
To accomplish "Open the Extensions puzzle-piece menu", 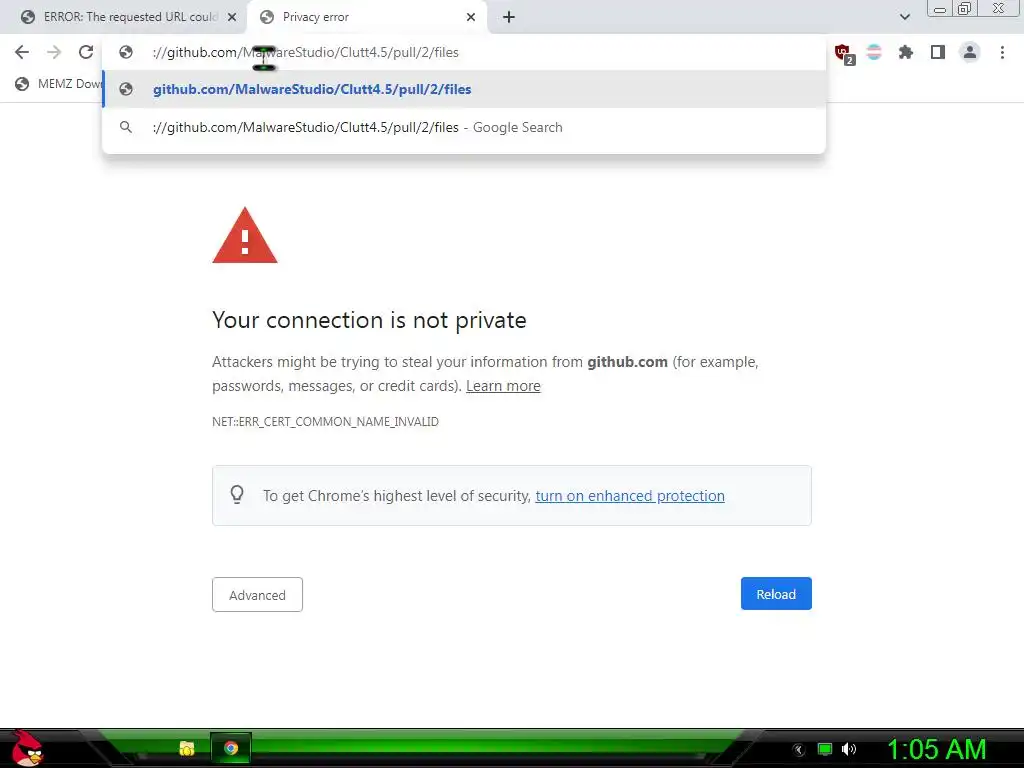I will click(906, 52).
